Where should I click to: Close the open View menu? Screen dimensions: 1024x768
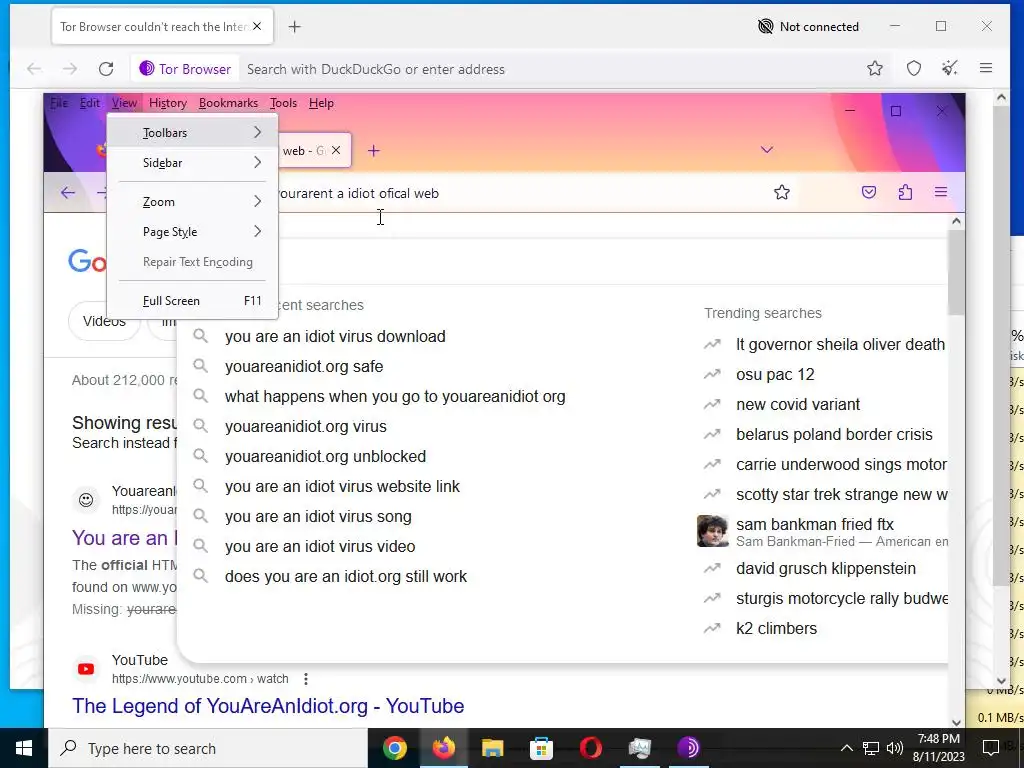pos(124,103)
